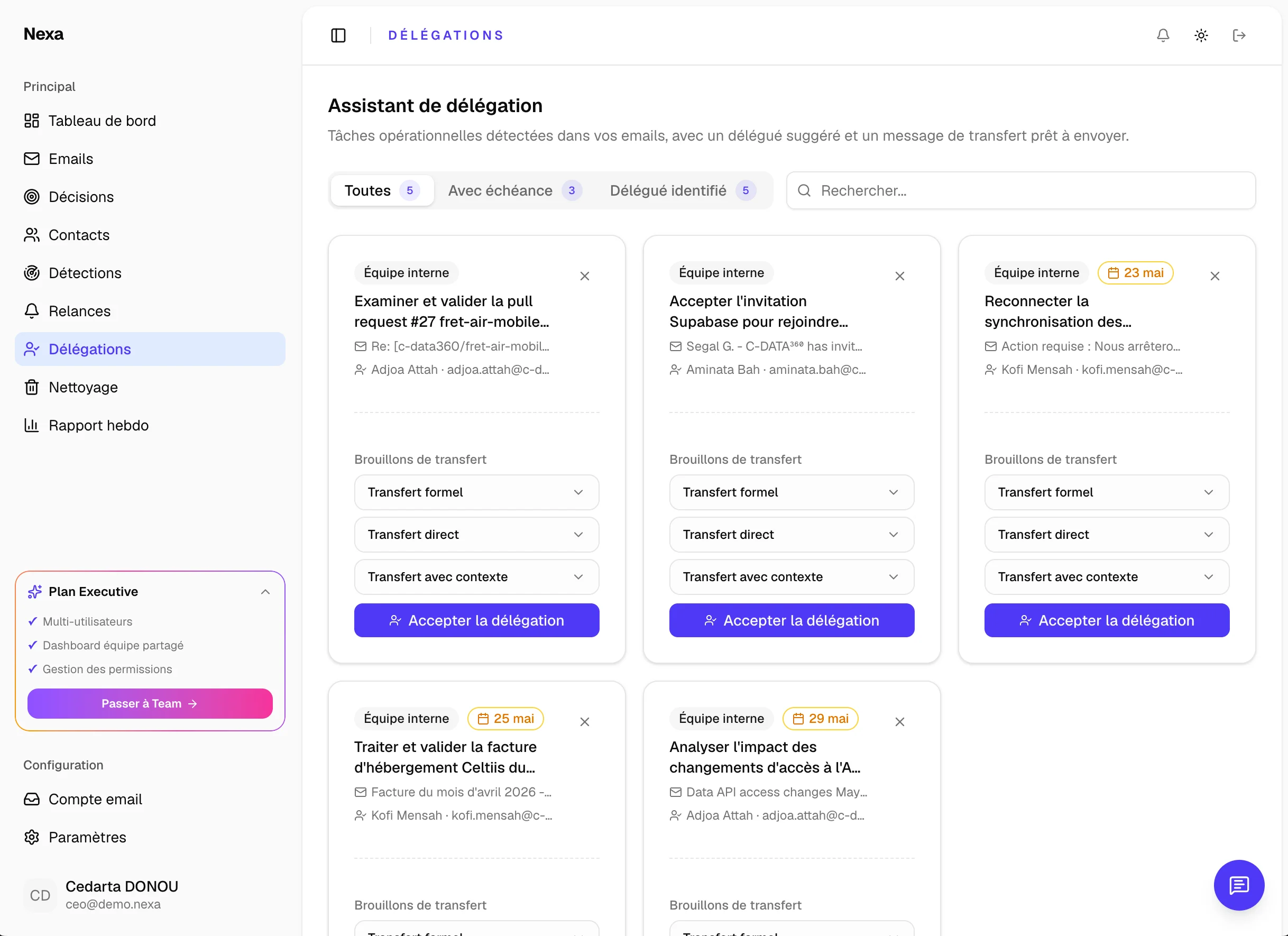The image size is (1288, 936).
Task: Switch to Délégué identifié tab
Action: [x=682, y=190]
